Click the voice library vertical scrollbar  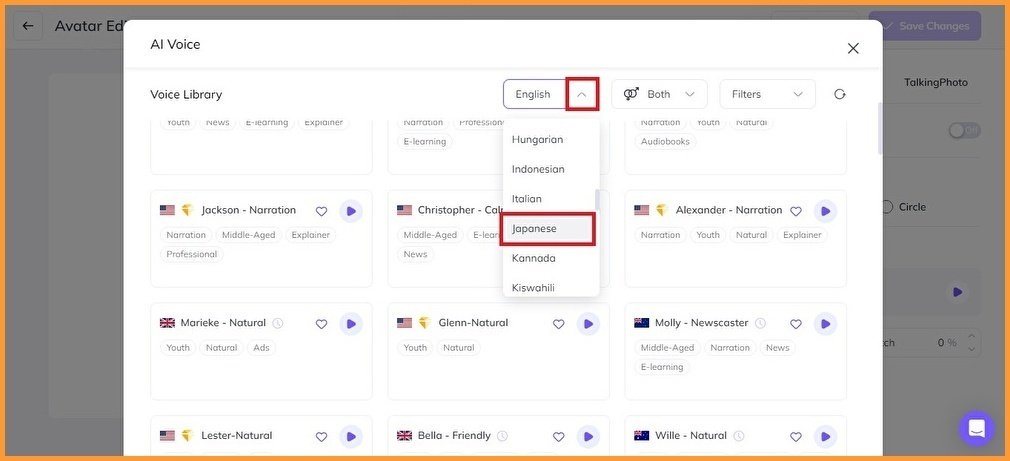(x=880, y=128)
